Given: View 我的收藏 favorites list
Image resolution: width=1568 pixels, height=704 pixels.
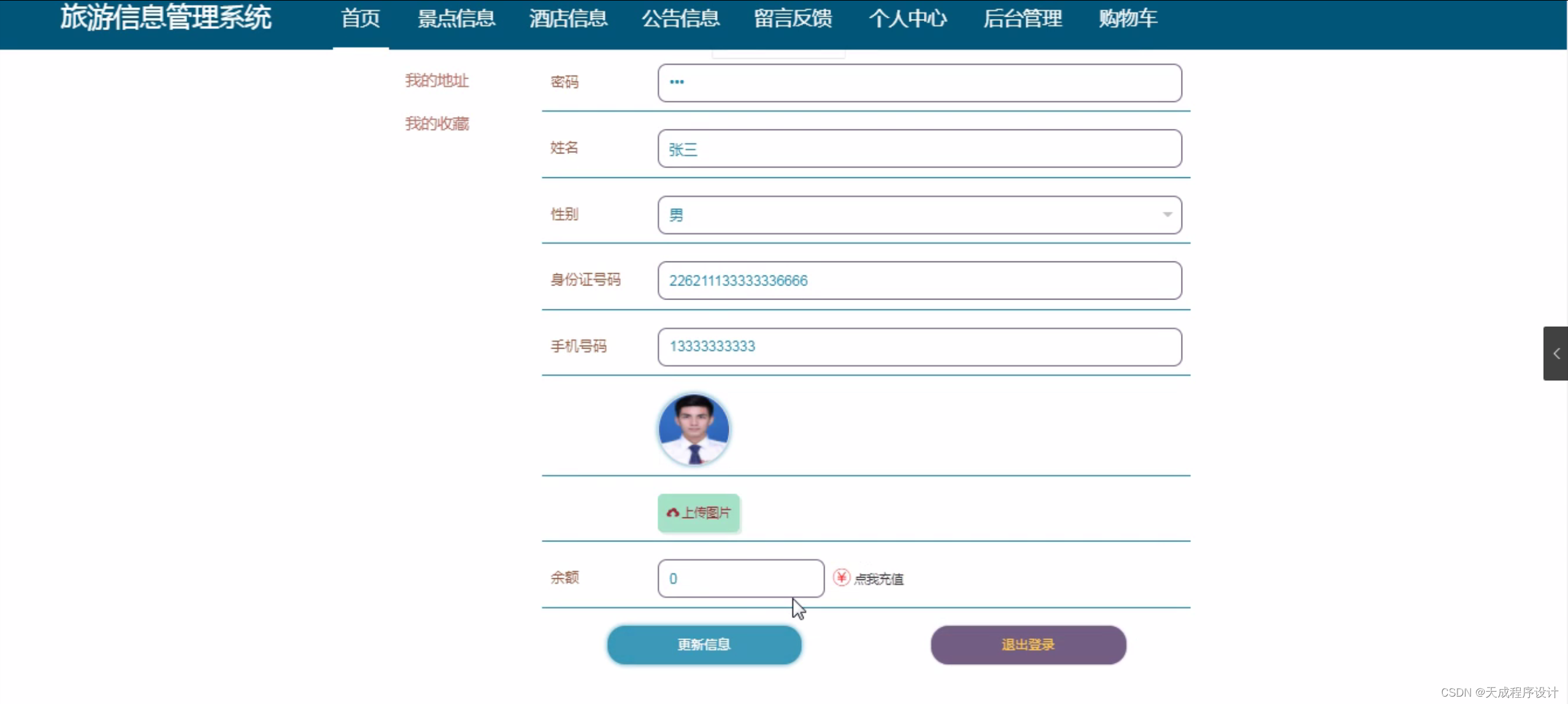Looking at the screenshot, I should 436,123.
